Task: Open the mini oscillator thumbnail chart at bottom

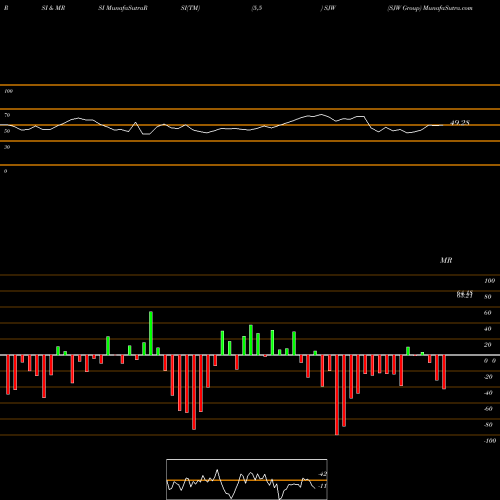Action: 247,479
